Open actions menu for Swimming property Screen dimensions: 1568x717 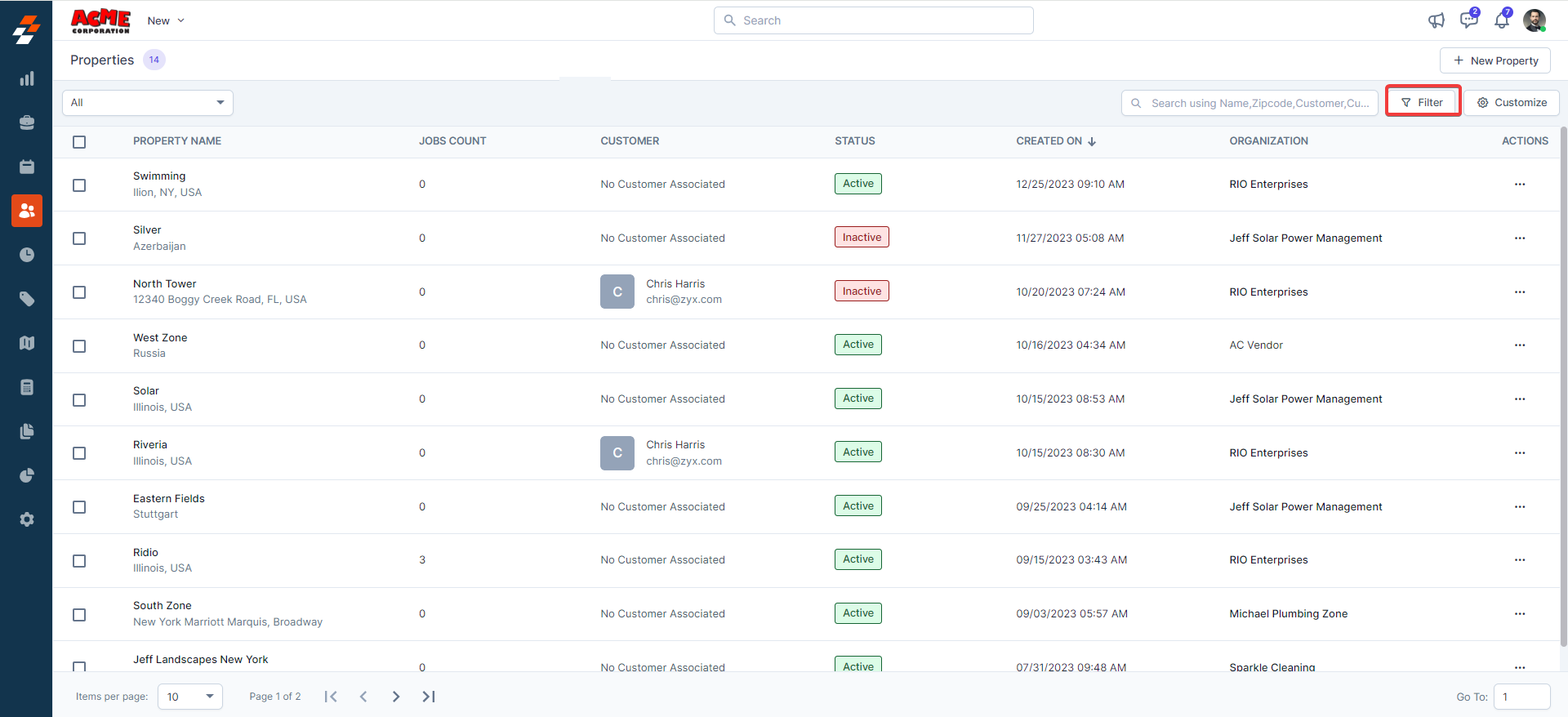pyautogui.click(x=1519, y=185)
